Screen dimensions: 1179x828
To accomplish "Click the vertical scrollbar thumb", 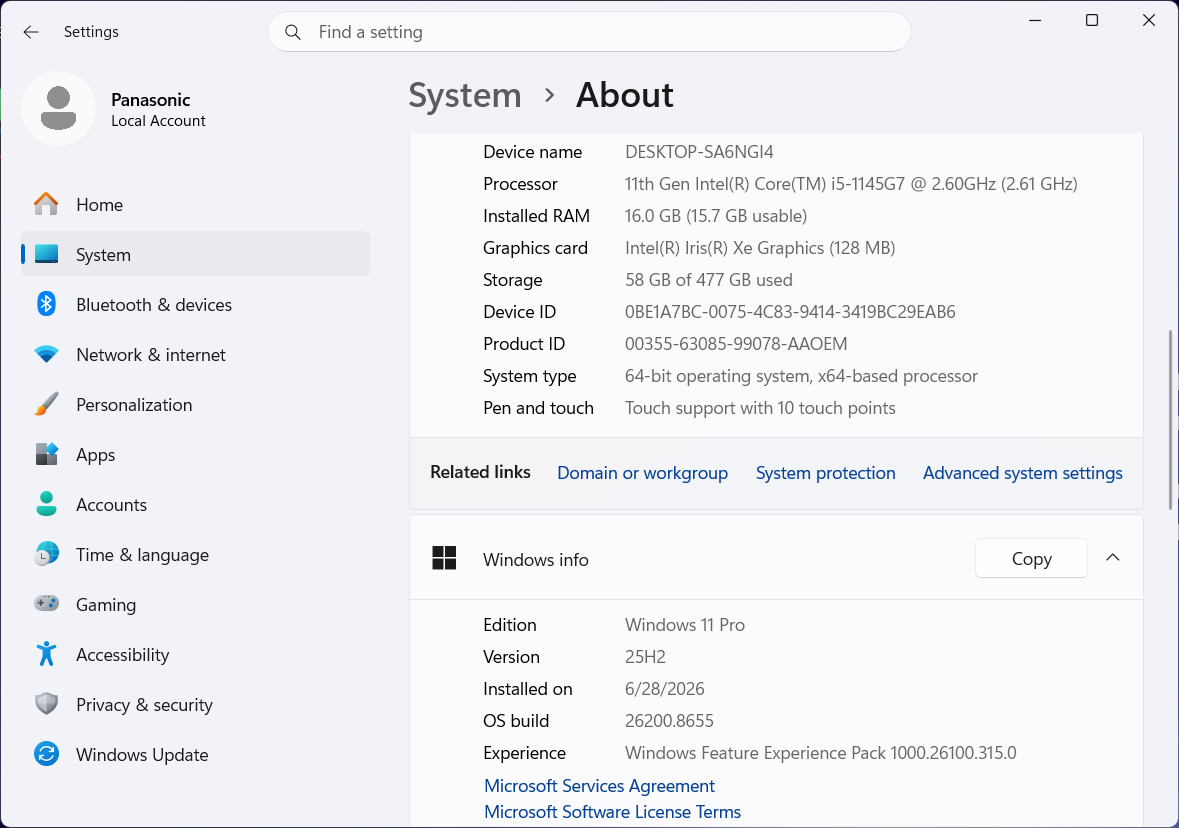I will click(x=1171, y=420).
